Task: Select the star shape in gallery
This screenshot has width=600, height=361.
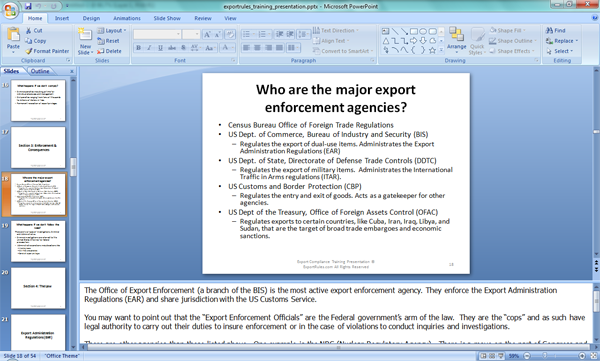Action: coord(432,50)
